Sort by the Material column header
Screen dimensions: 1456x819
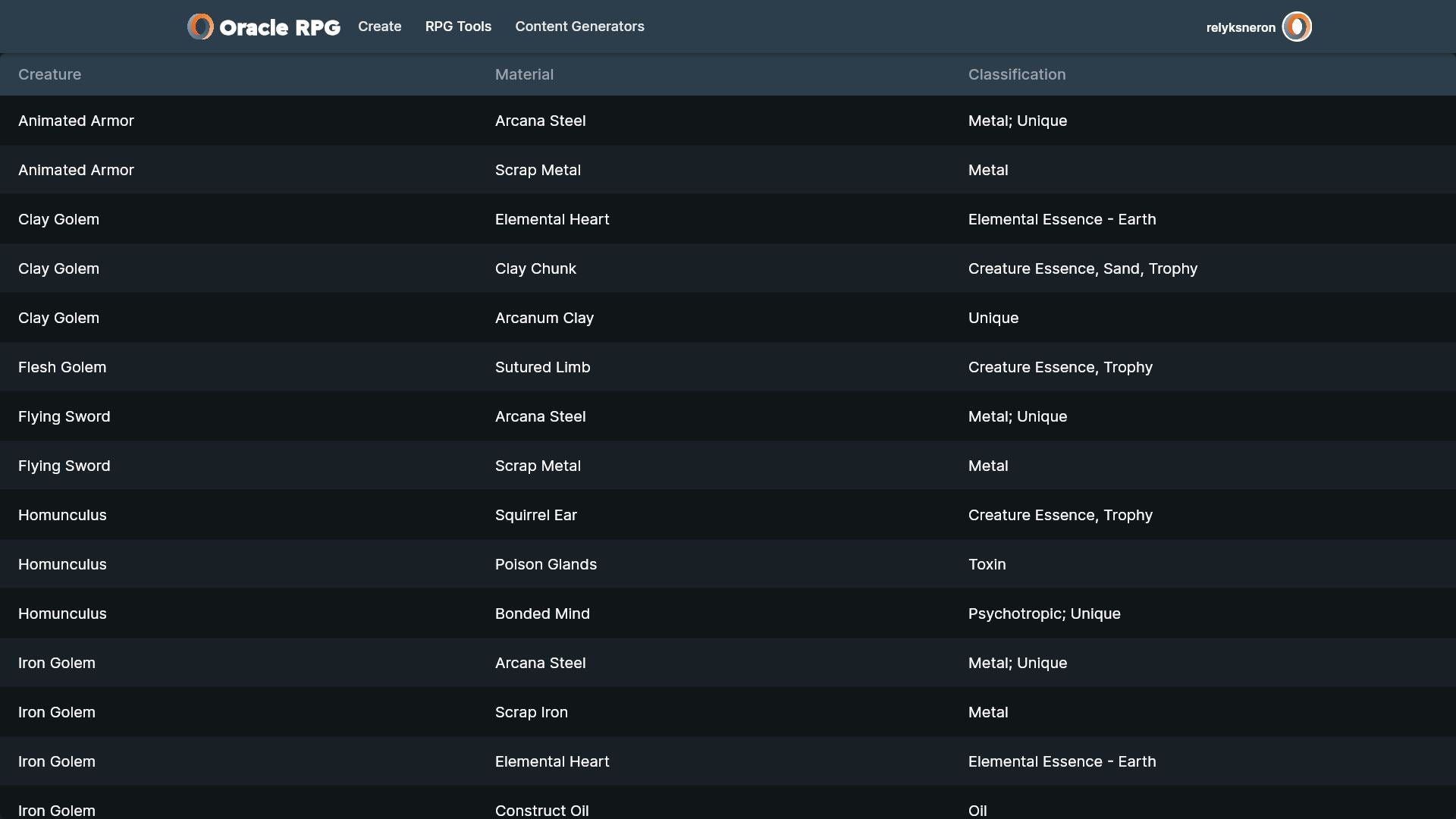point(524,74)
